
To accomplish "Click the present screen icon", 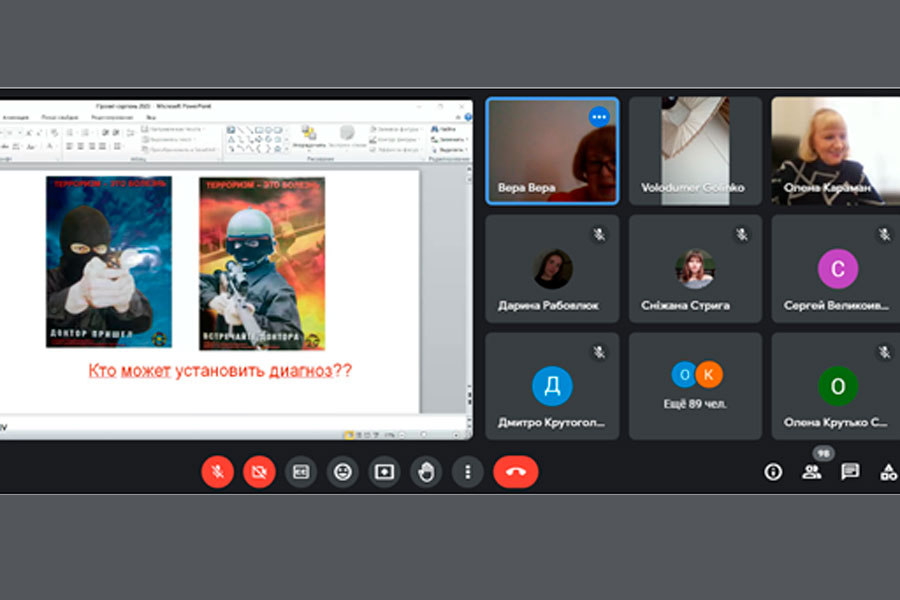I will [384, 472].
